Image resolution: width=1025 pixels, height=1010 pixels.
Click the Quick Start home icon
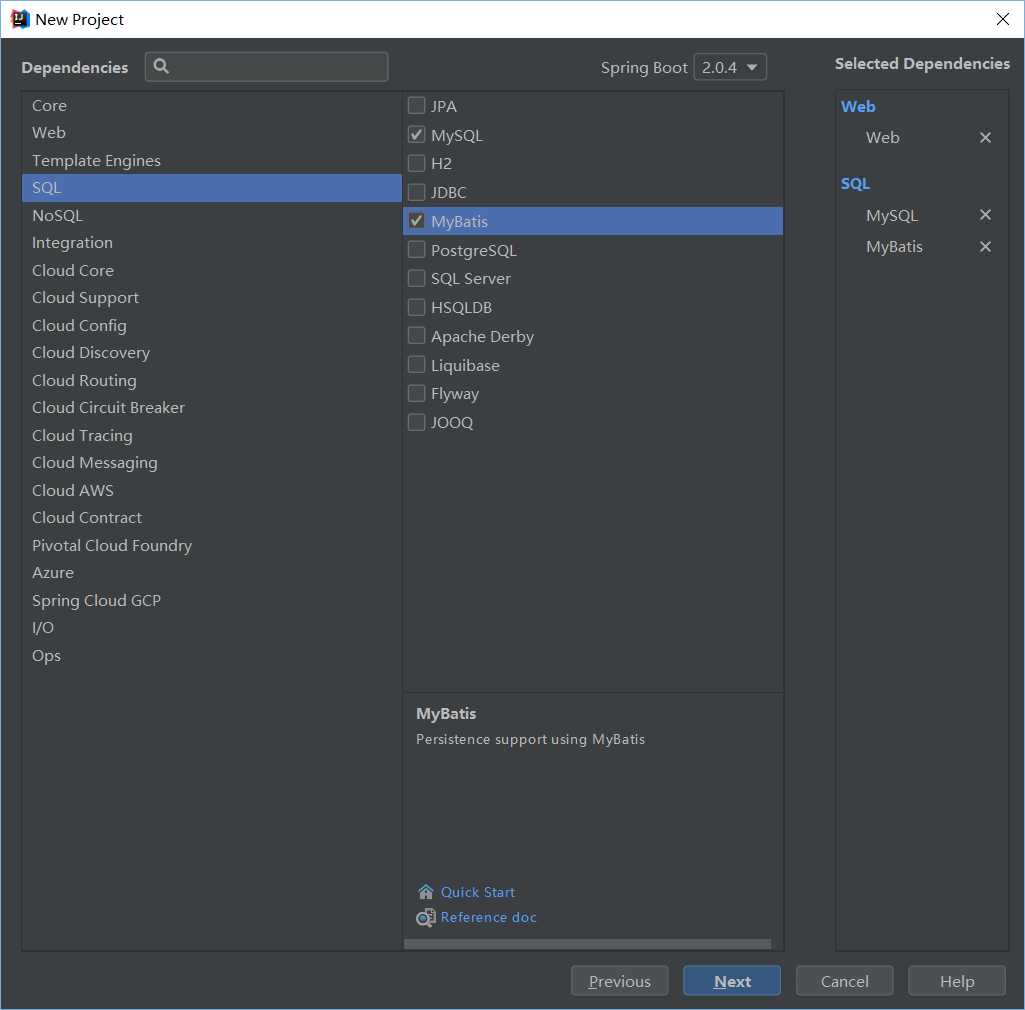point(426,892)
